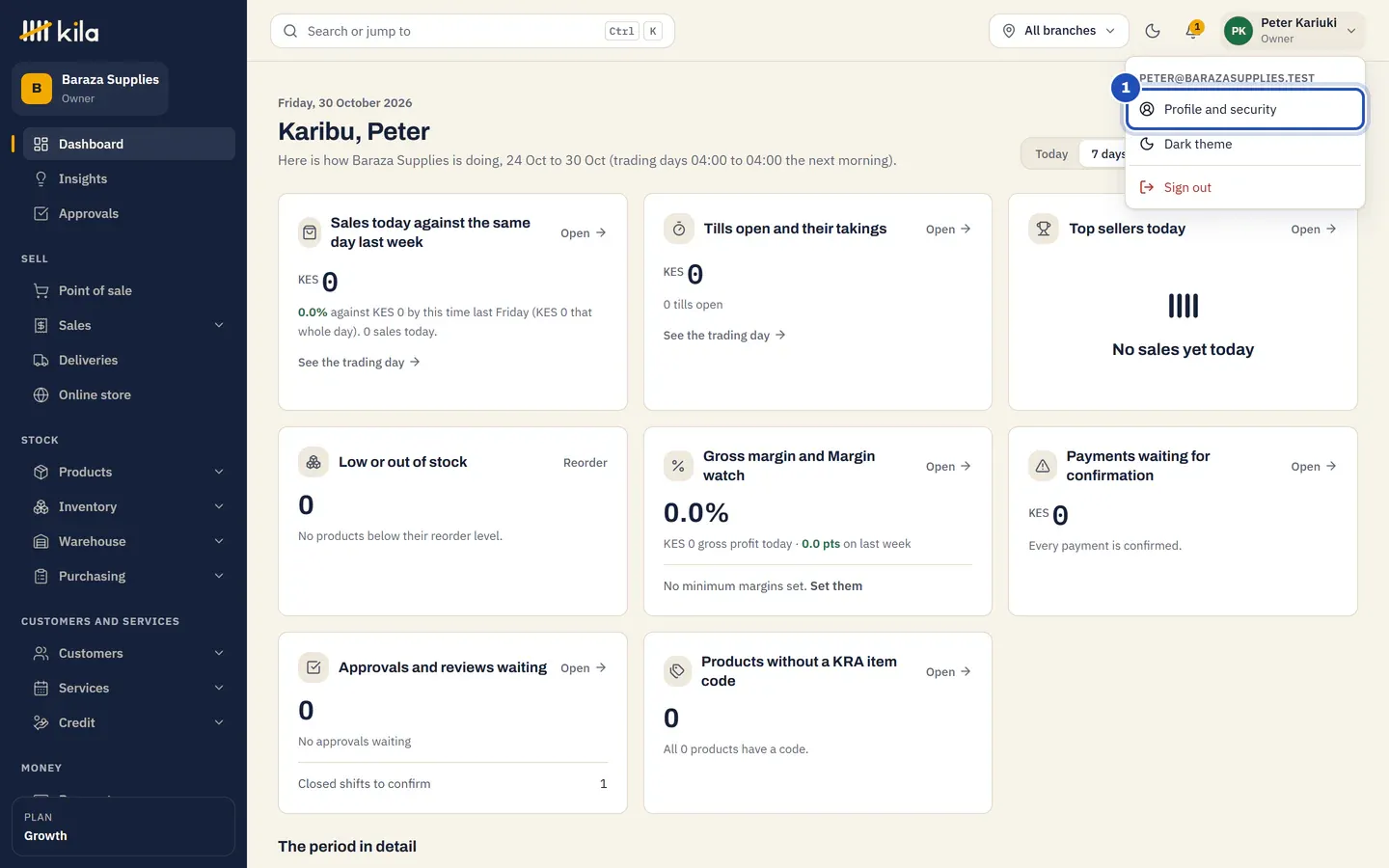Click the Products box icon
The width and height of the screenshot is (1389, 868).
tap(41, 473)
